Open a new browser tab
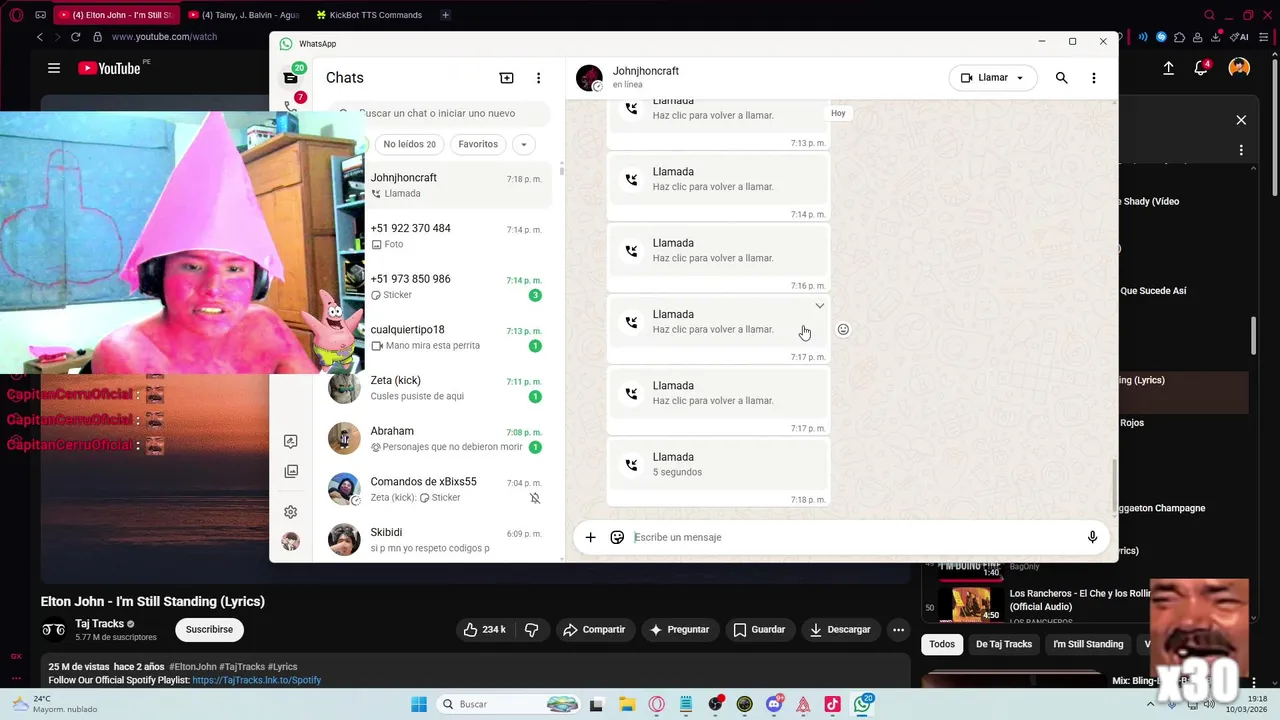Viewport: 1280px width, 720px height. (445, 15)
